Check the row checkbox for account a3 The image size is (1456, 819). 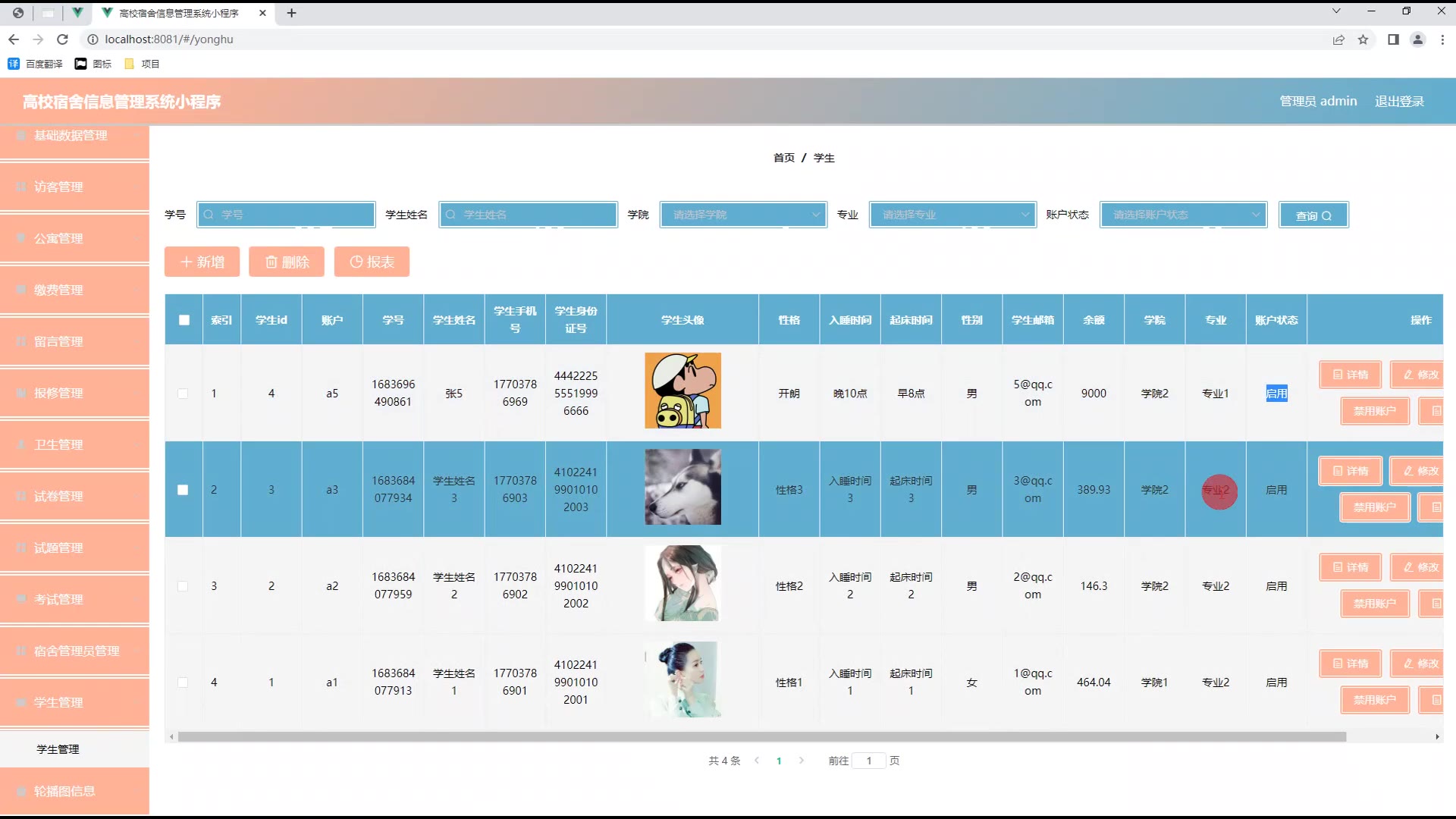tap(183, 490)
